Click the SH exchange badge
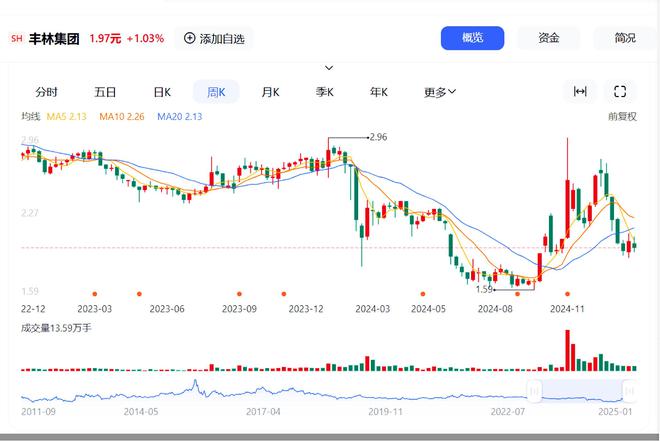The width and height of the screenshot is (660, 441). [17, 39]
